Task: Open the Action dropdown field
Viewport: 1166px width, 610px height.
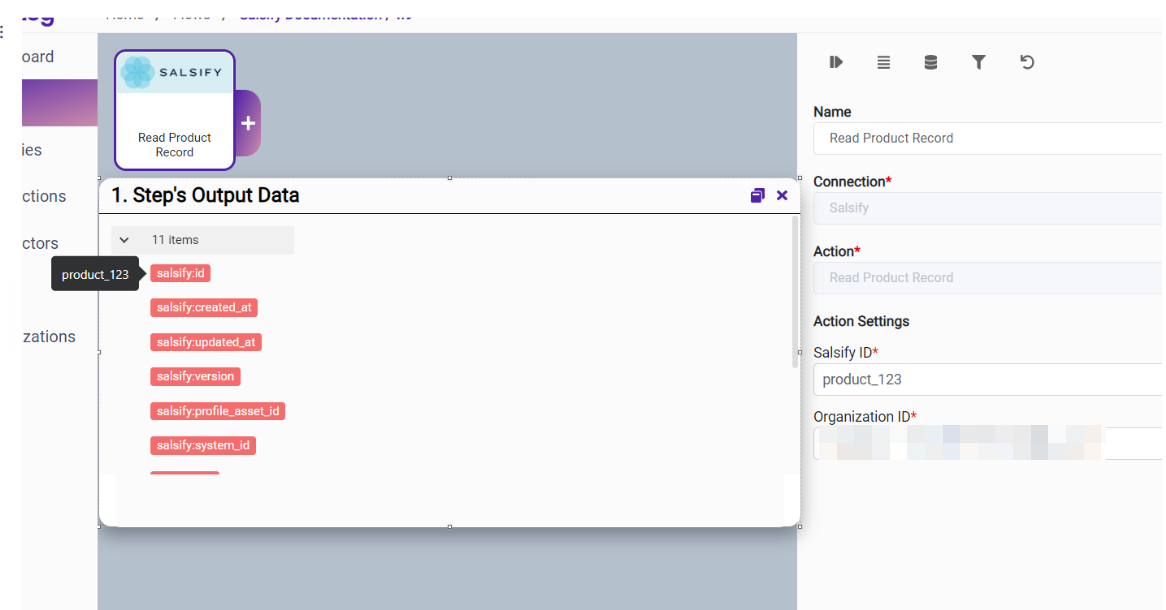Action: click(985, 278)
